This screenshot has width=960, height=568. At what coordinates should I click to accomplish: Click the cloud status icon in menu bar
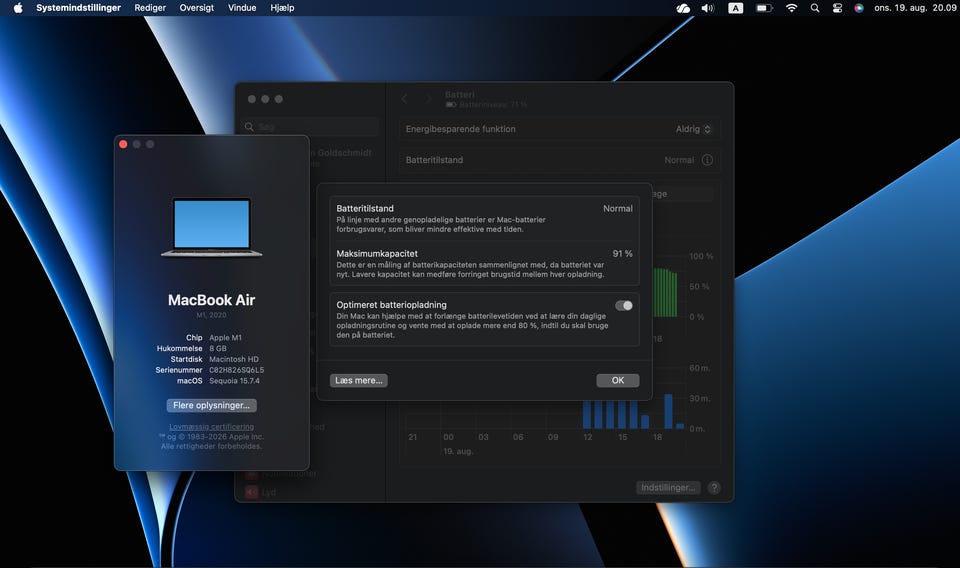click(x=683, y=8)
